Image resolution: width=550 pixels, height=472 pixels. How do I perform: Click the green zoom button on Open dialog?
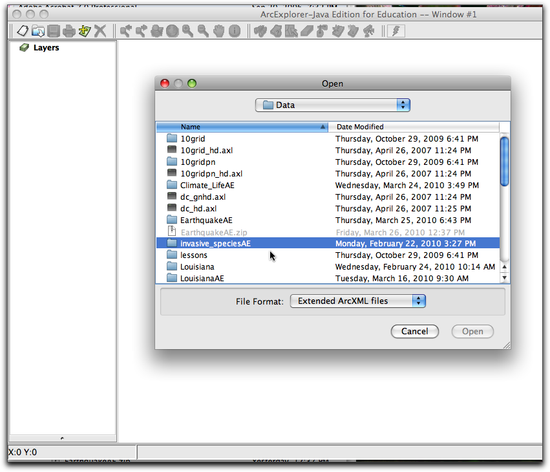pyautogui.click(x=192, y=83)
